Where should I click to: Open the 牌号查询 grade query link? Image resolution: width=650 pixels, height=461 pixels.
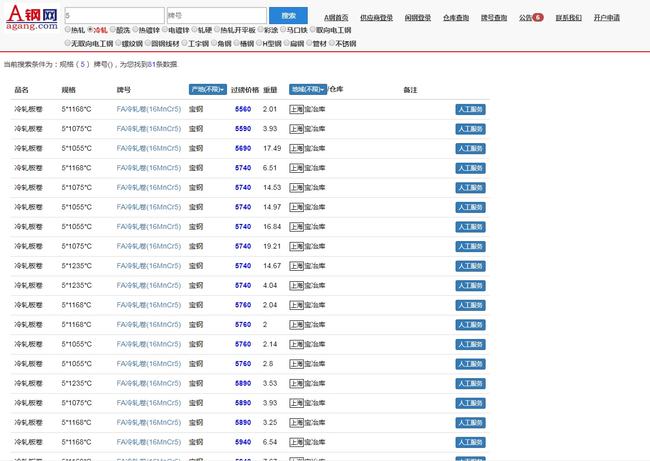click(494, 18)
